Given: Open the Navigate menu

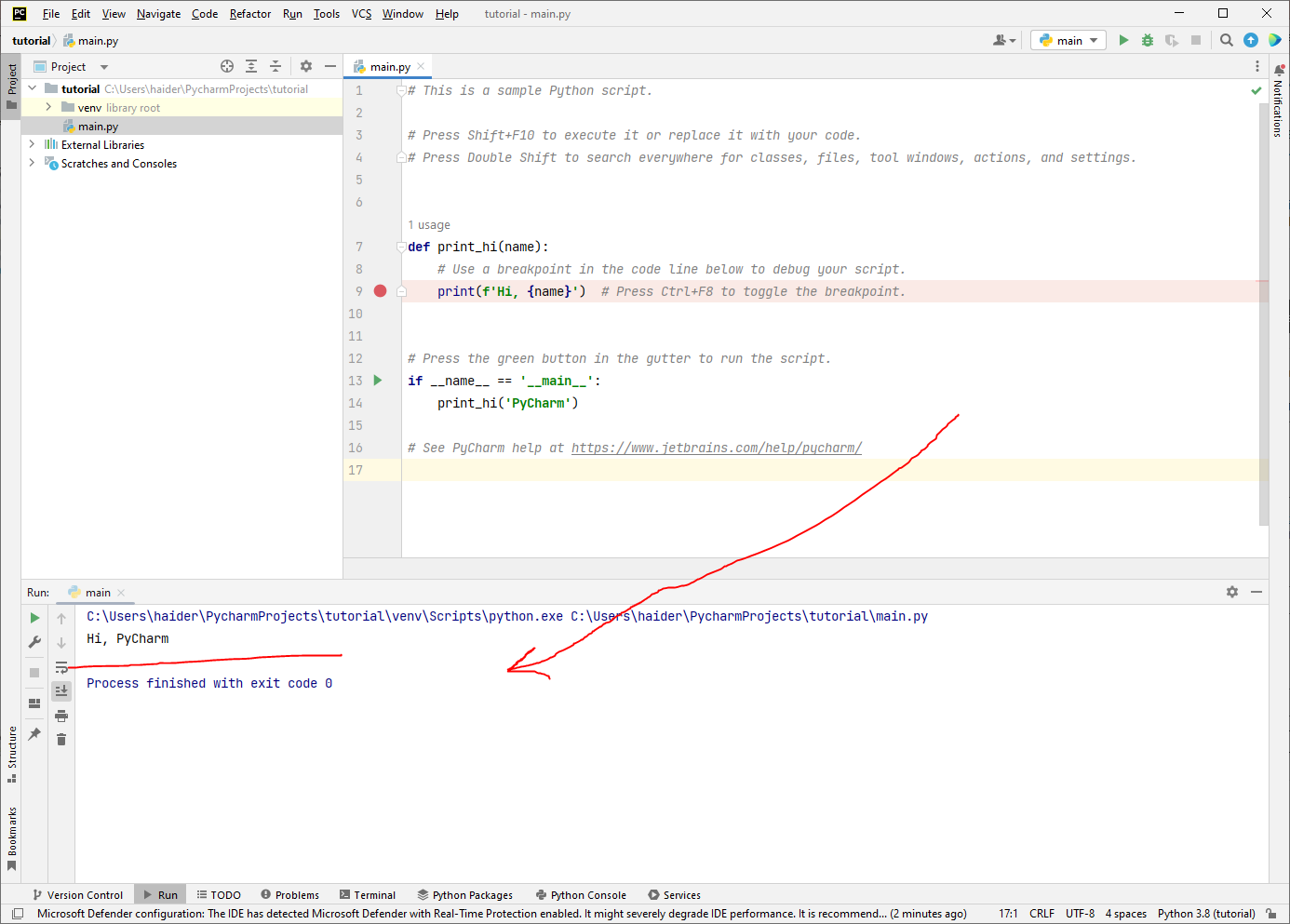Looking at the screenshot, I should 158,14.
